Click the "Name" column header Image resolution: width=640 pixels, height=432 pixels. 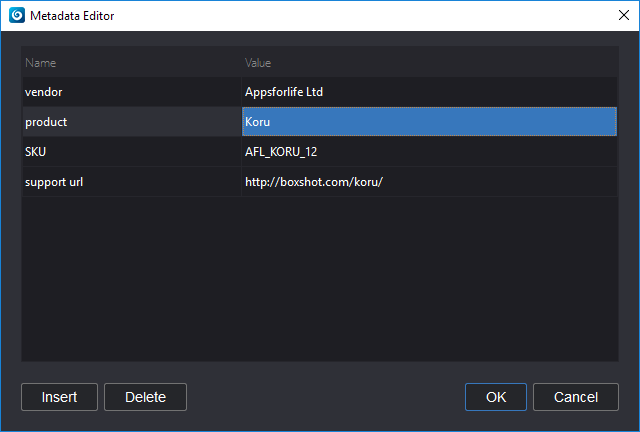point(132,62)
